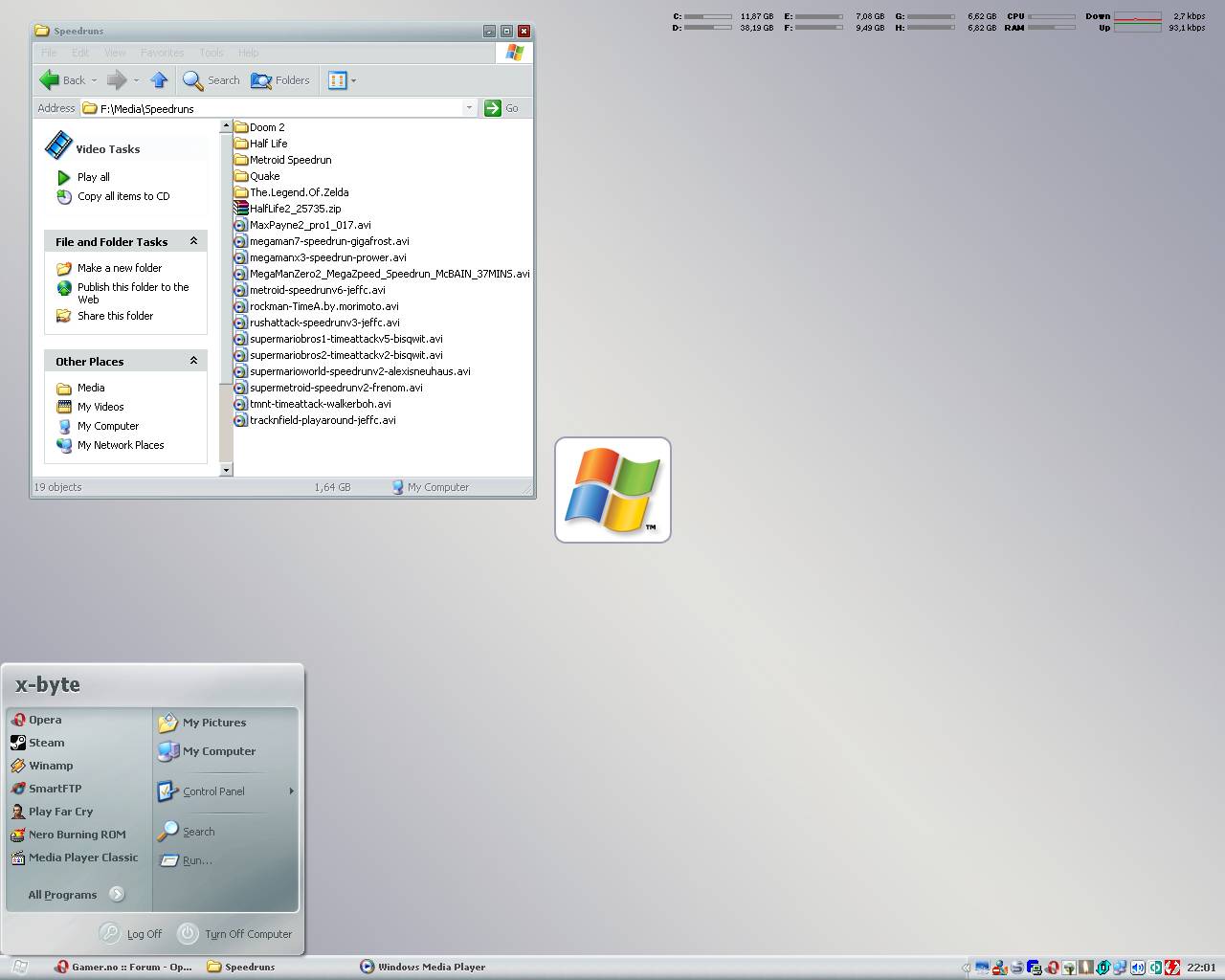Click the Opera icon in Start menu

pos(18,720)
